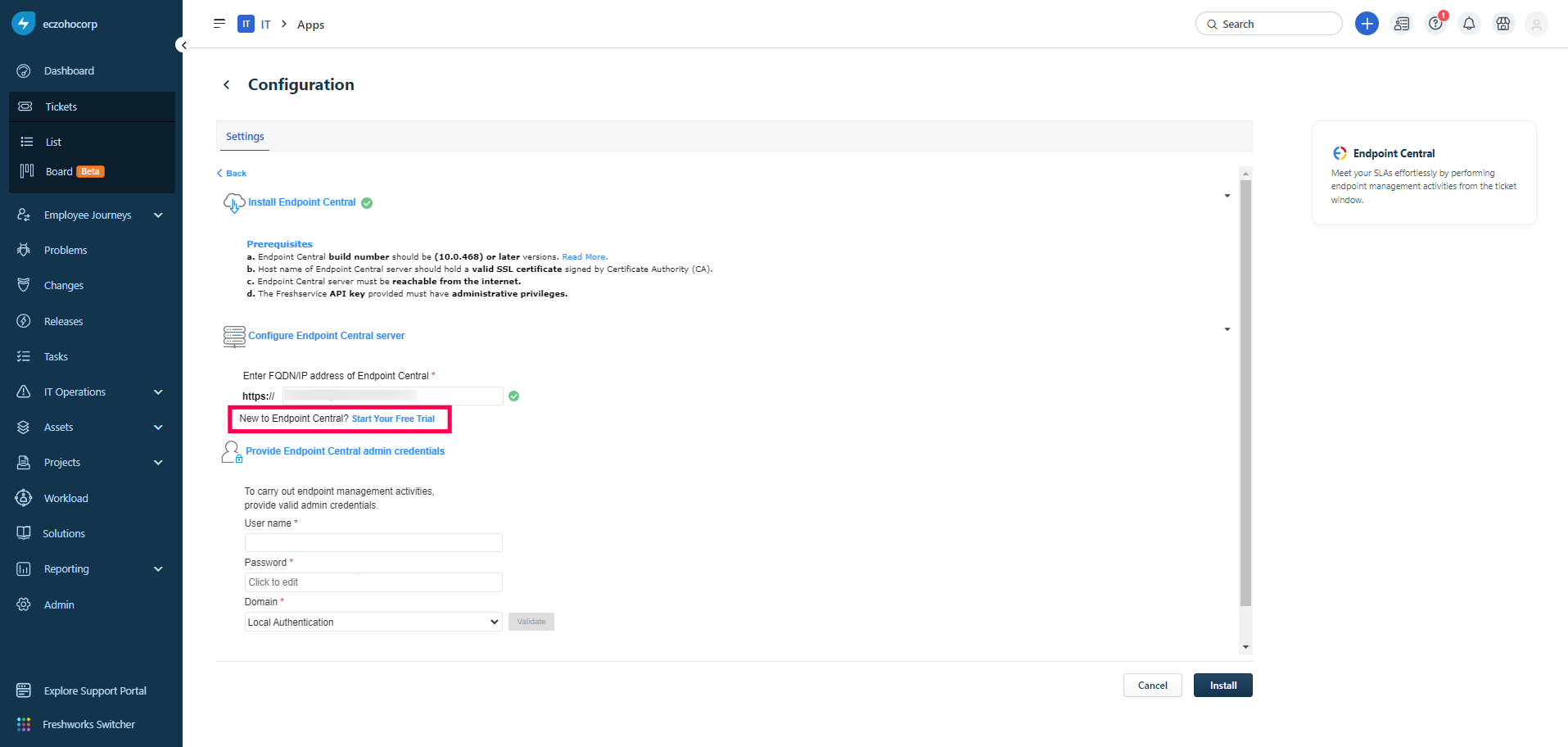Image resolution: width=1568 pixels, height=747 pixels.
Task: Click the blue plus create button
Action: 1367,24
